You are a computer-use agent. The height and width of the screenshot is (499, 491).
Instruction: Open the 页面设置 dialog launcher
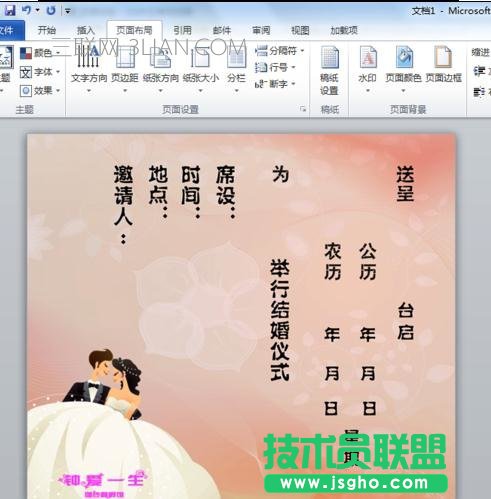pos(303,109)
